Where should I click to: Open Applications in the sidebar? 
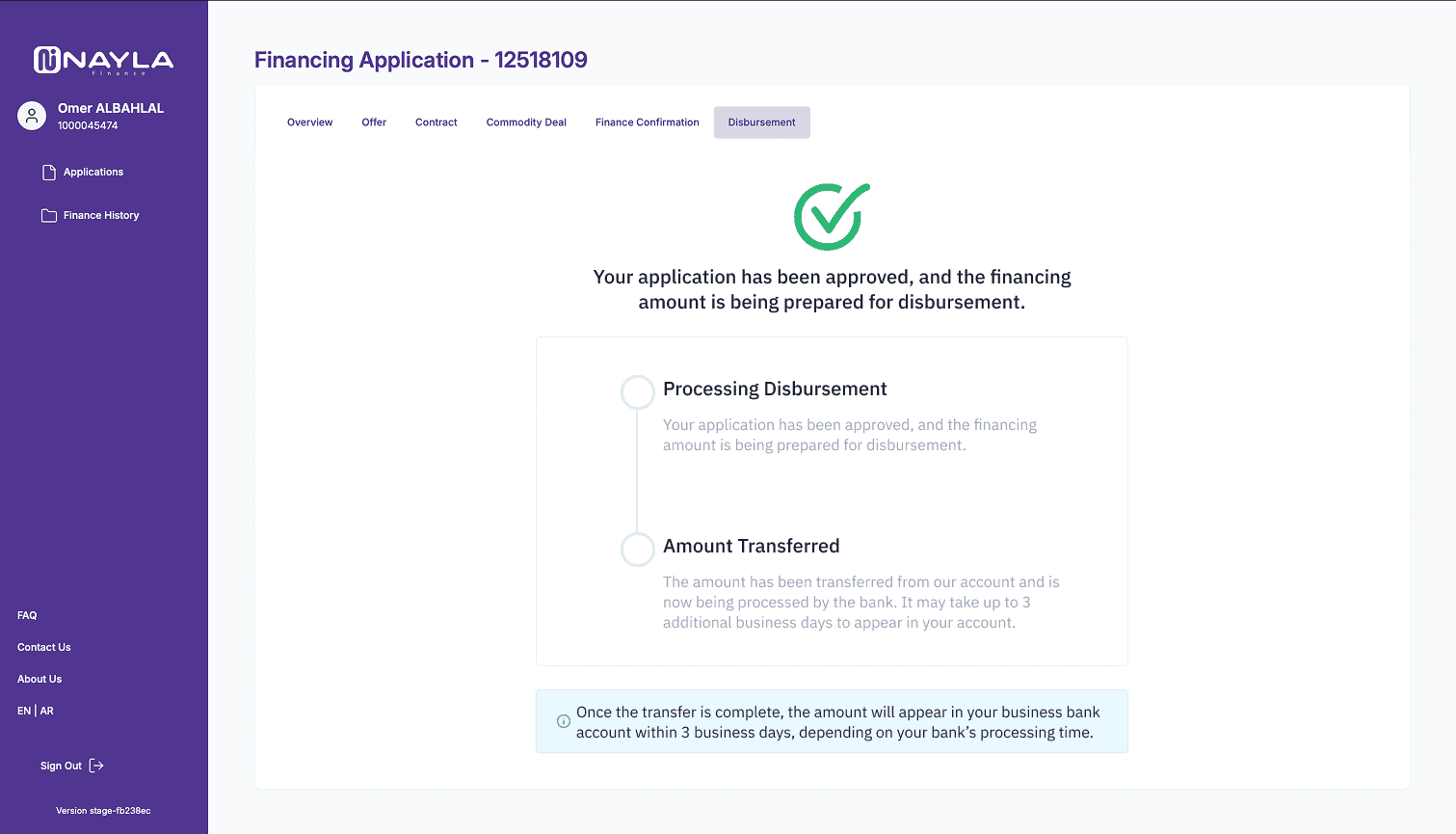(93, 172)
